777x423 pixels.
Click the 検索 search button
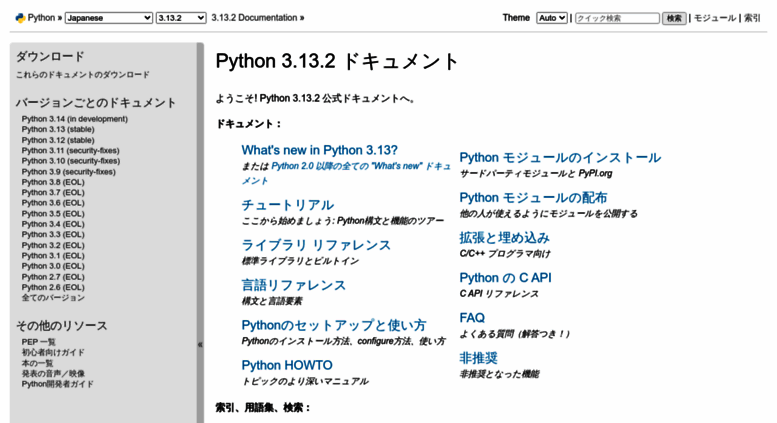674,18
